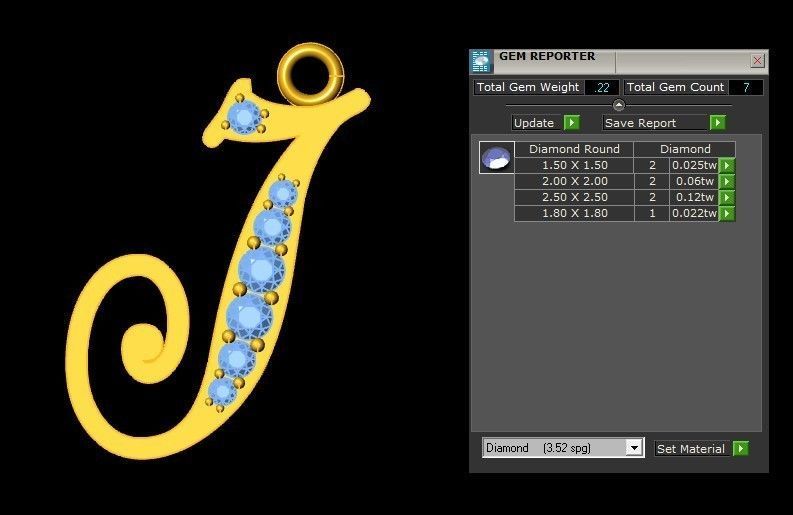Click the material dropdown arrow button
793x515 pixels.
tap(634, 448)
